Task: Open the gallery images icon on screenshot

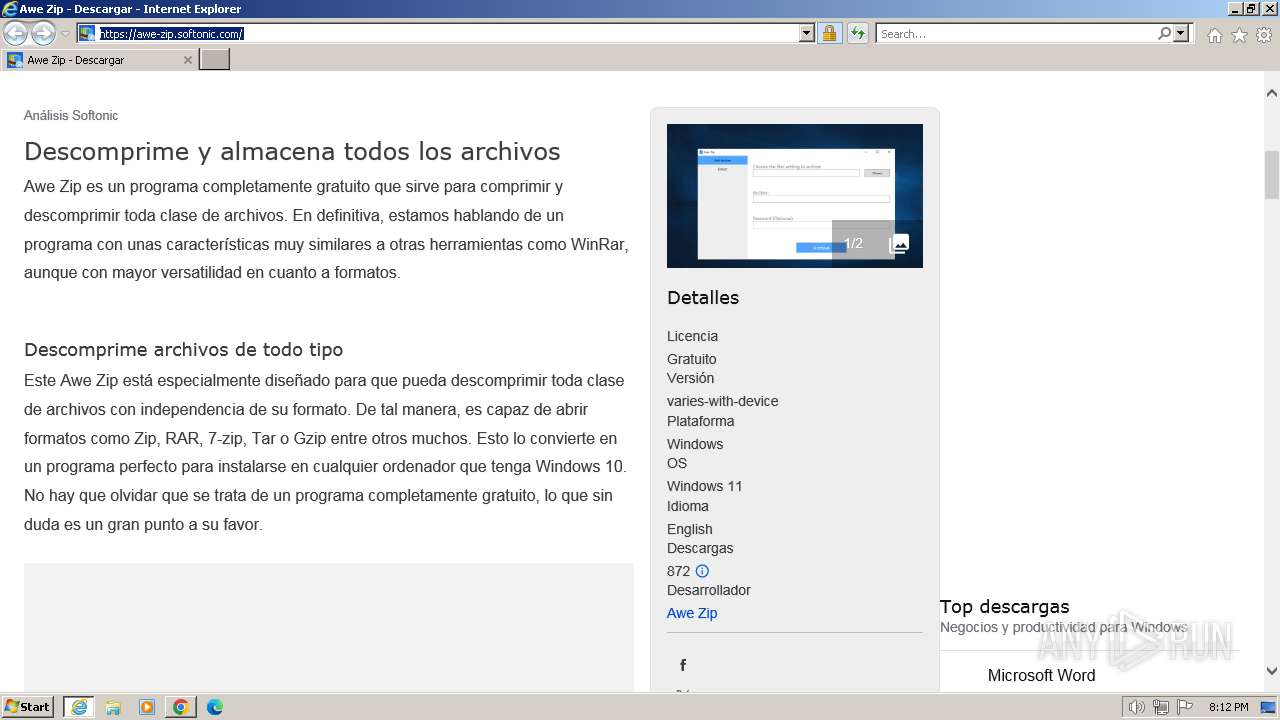Action: (899, 244)
